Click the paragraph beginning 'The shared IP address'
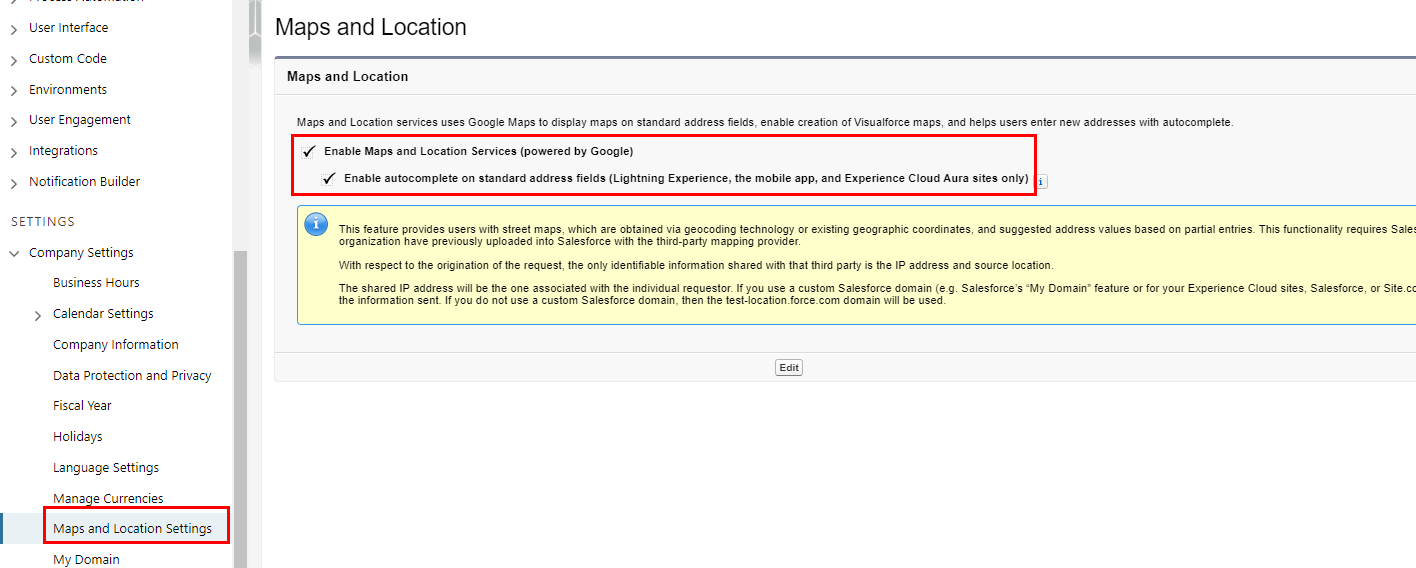This screenshot has height=568, width=1416. coord(877,294)
